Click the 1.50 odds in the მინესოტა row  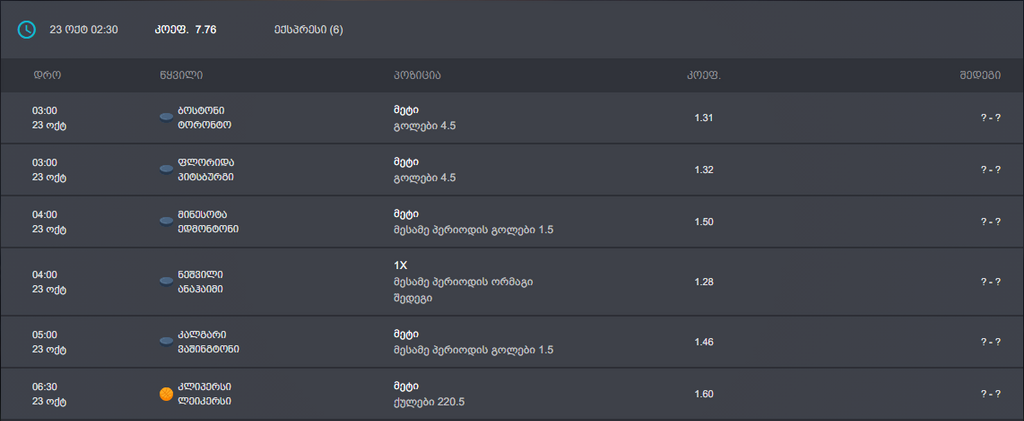703,221
